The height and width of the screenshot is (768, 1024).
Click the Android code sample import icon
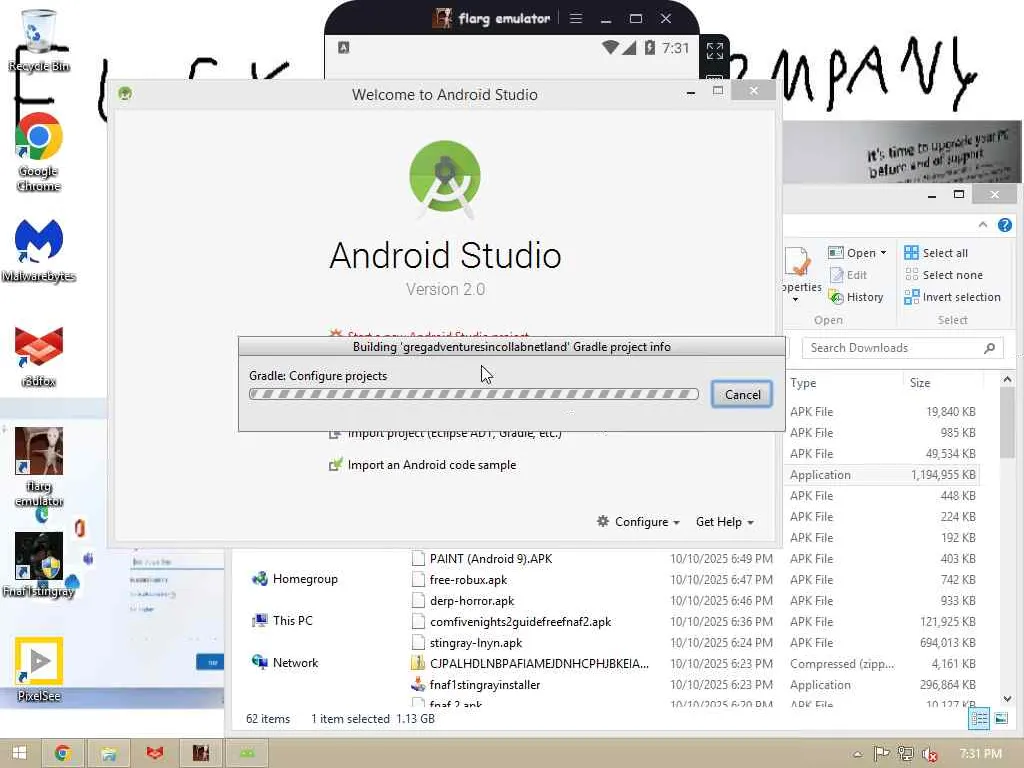tap(335, 465)
